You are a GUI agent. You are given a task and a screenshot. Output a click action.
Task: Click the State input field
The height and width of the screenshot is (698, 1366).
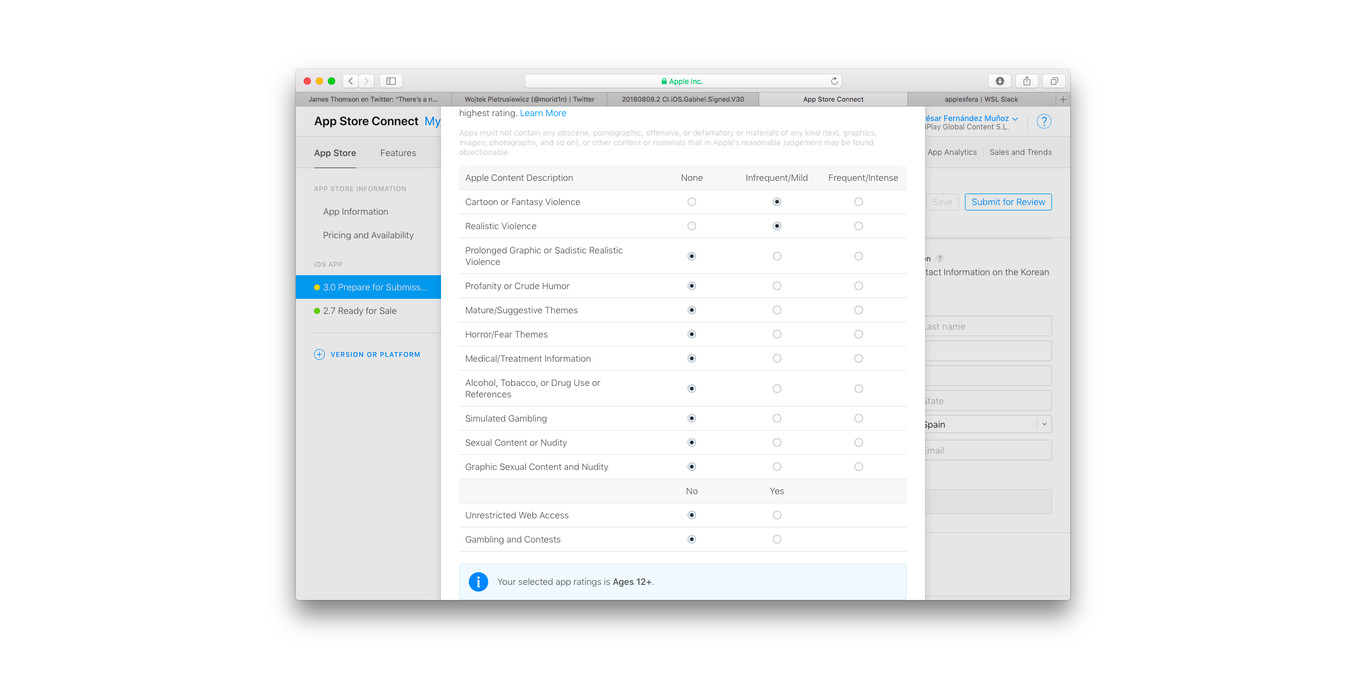[988, 400]
